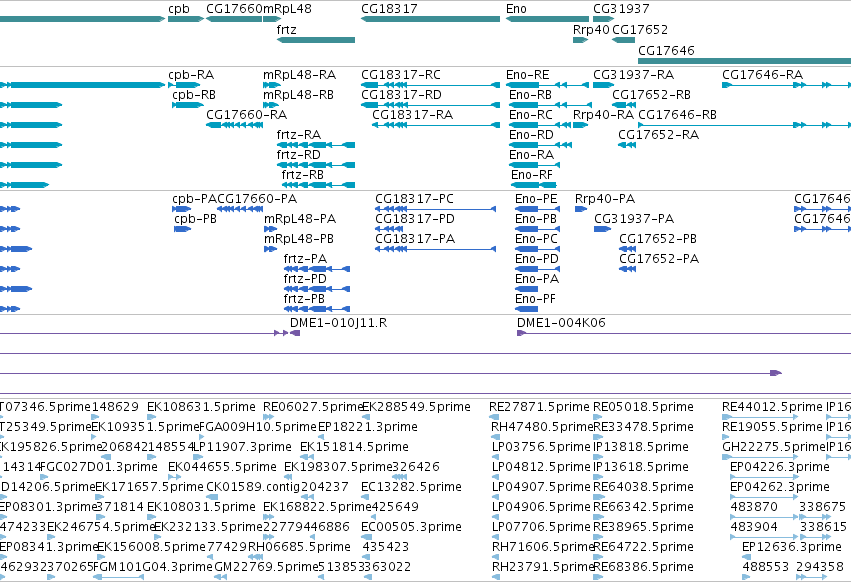Select the cpb gene label

(x=179, y=9)
